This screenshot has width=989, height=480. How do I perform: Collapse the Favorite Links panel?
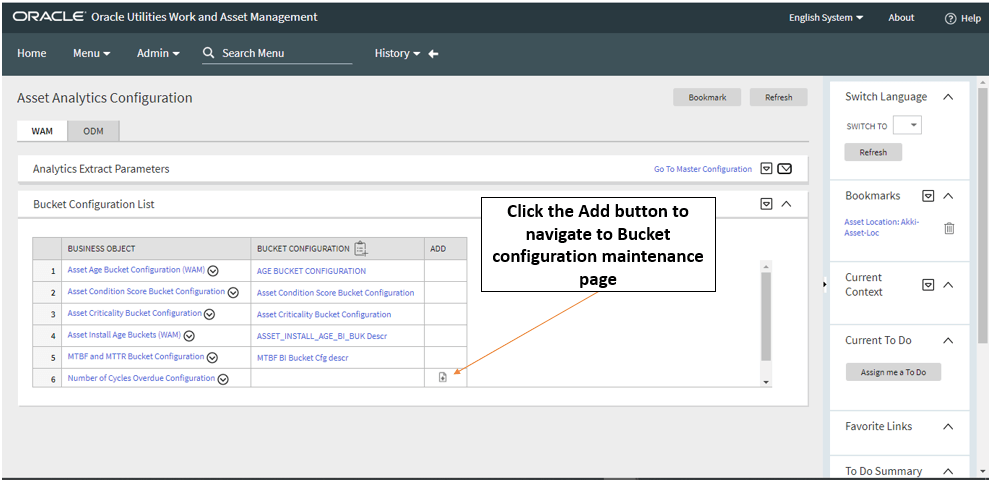(947, 426)
